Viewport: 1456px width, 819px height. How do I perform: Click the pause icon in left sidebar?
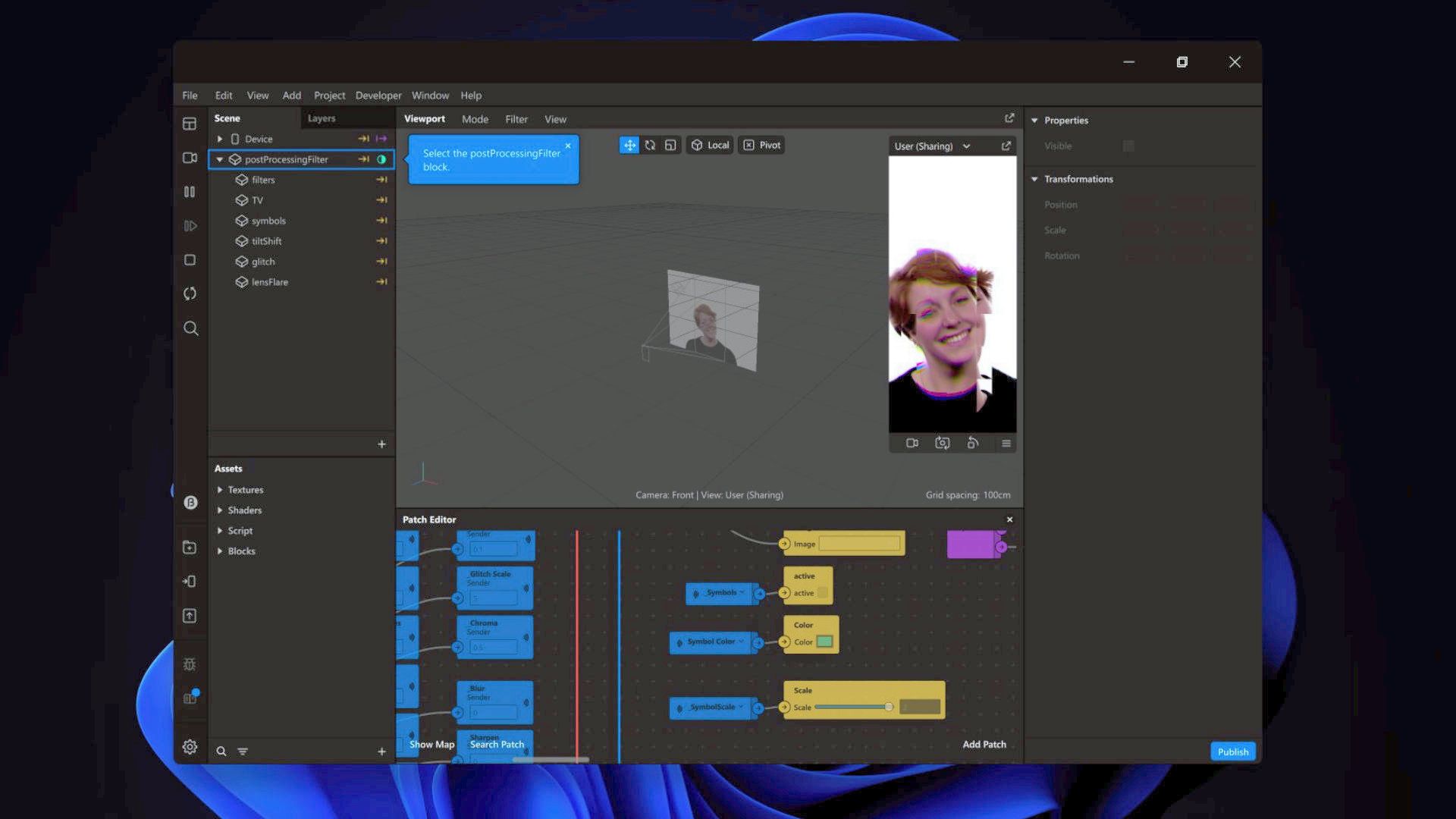tap(190, 192)
